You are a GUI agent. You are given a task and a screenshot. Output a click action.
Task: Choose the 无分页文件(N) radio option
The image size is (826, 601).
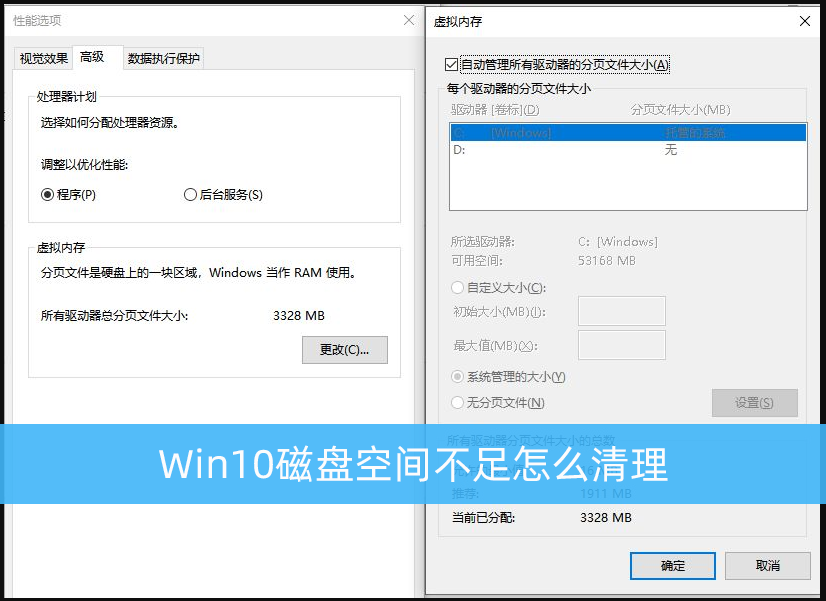[457, 402]
